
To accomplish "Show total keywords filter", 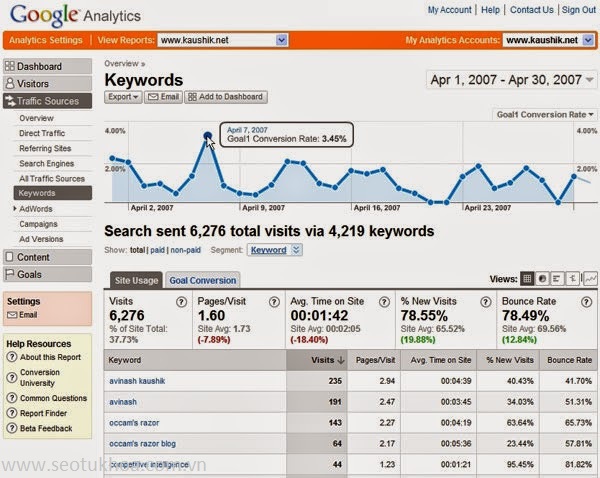I will (x=137, y=250).
